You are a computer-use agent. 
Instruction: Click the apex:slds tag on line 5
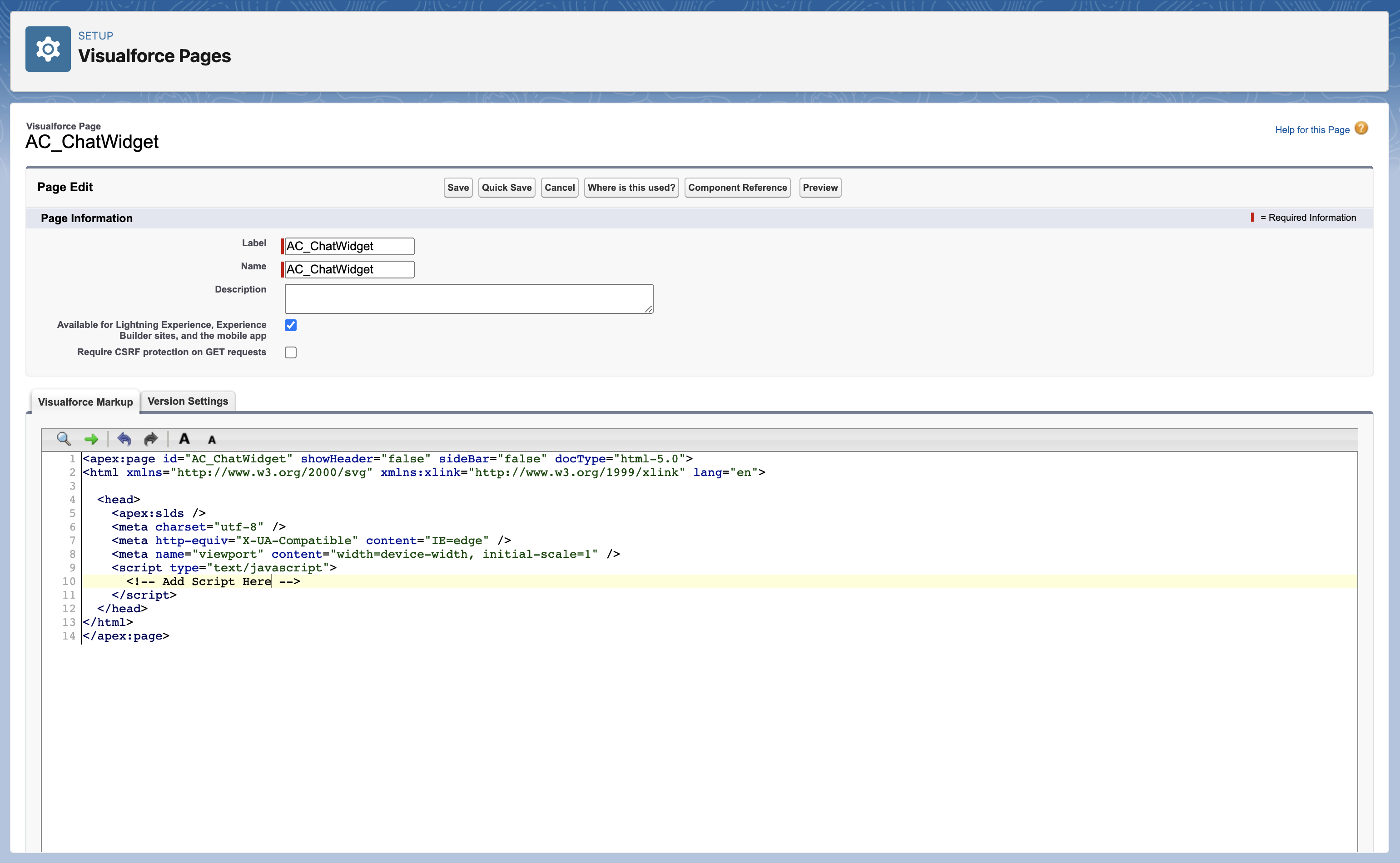click(x=159, y=513)
